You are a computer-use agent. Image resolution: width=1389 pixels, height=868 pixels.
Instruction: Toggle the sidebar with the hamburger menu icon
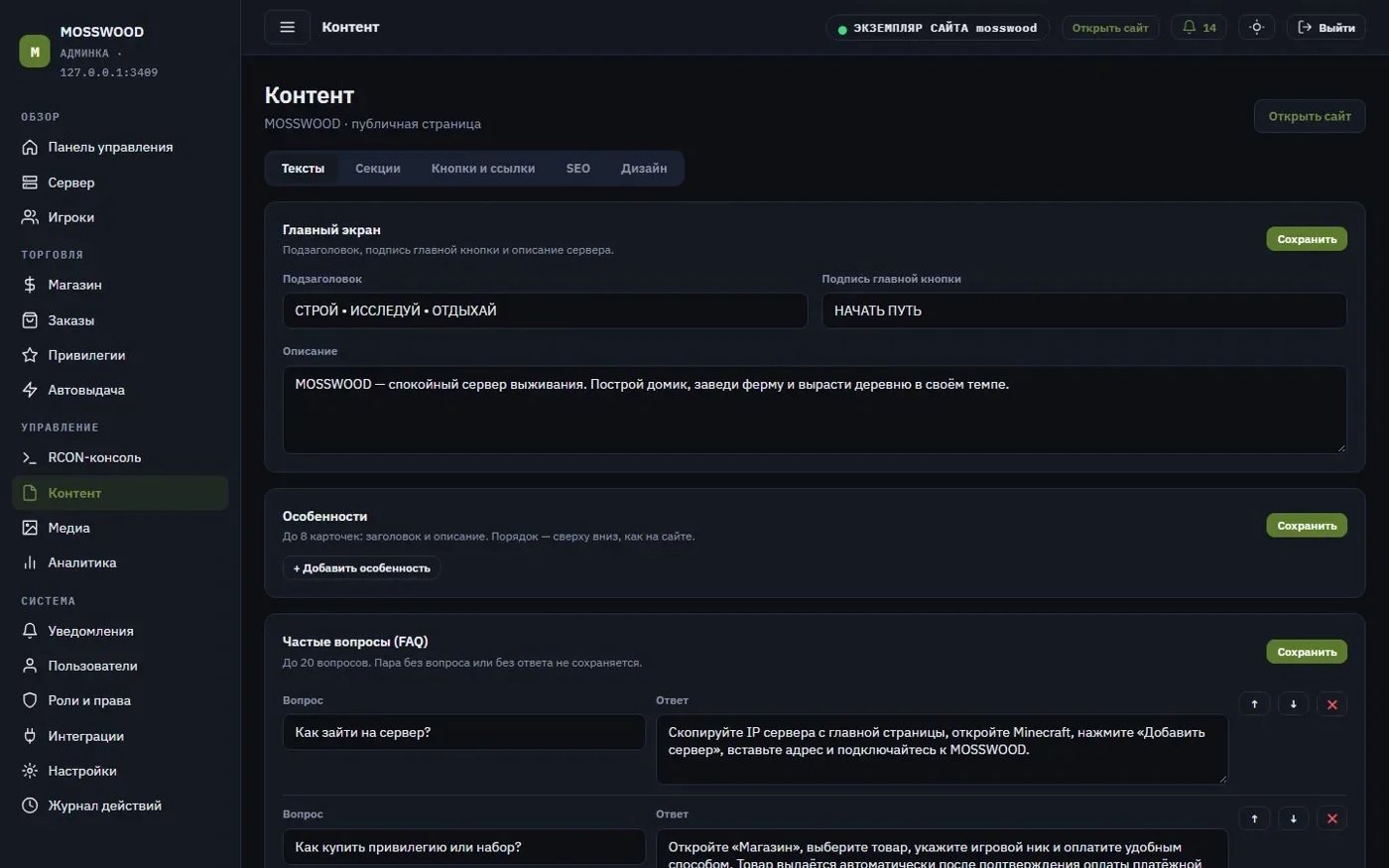(x=287, y=27)
